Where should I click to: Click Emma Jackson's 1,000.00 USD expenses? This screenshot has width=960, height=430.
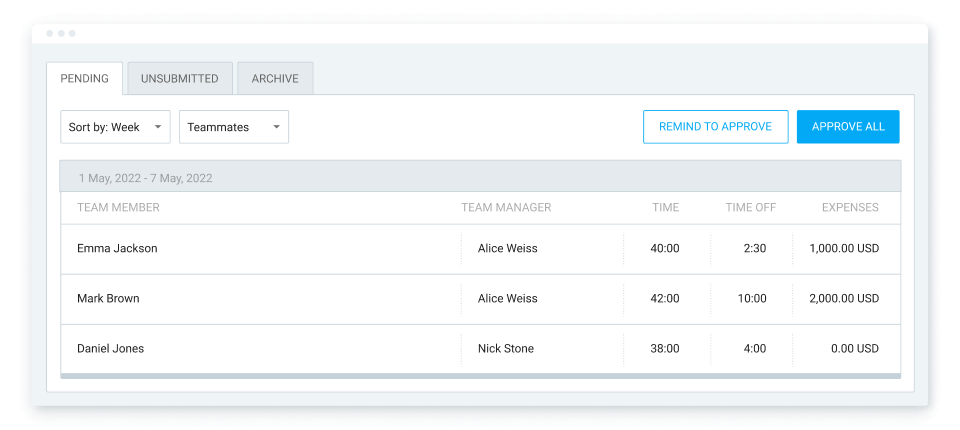pos(844,249)
